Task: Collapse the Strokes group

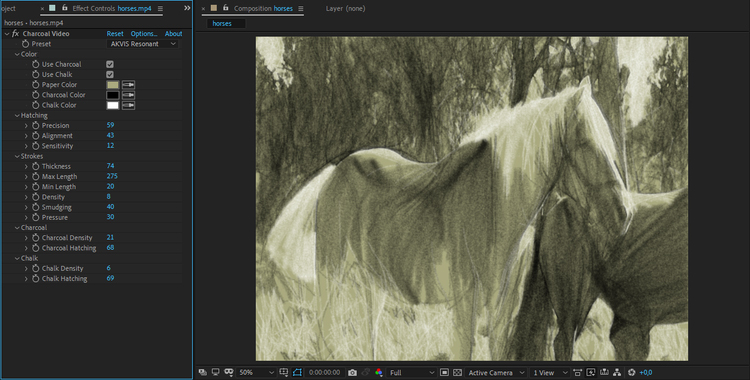Action: [17, 156]
